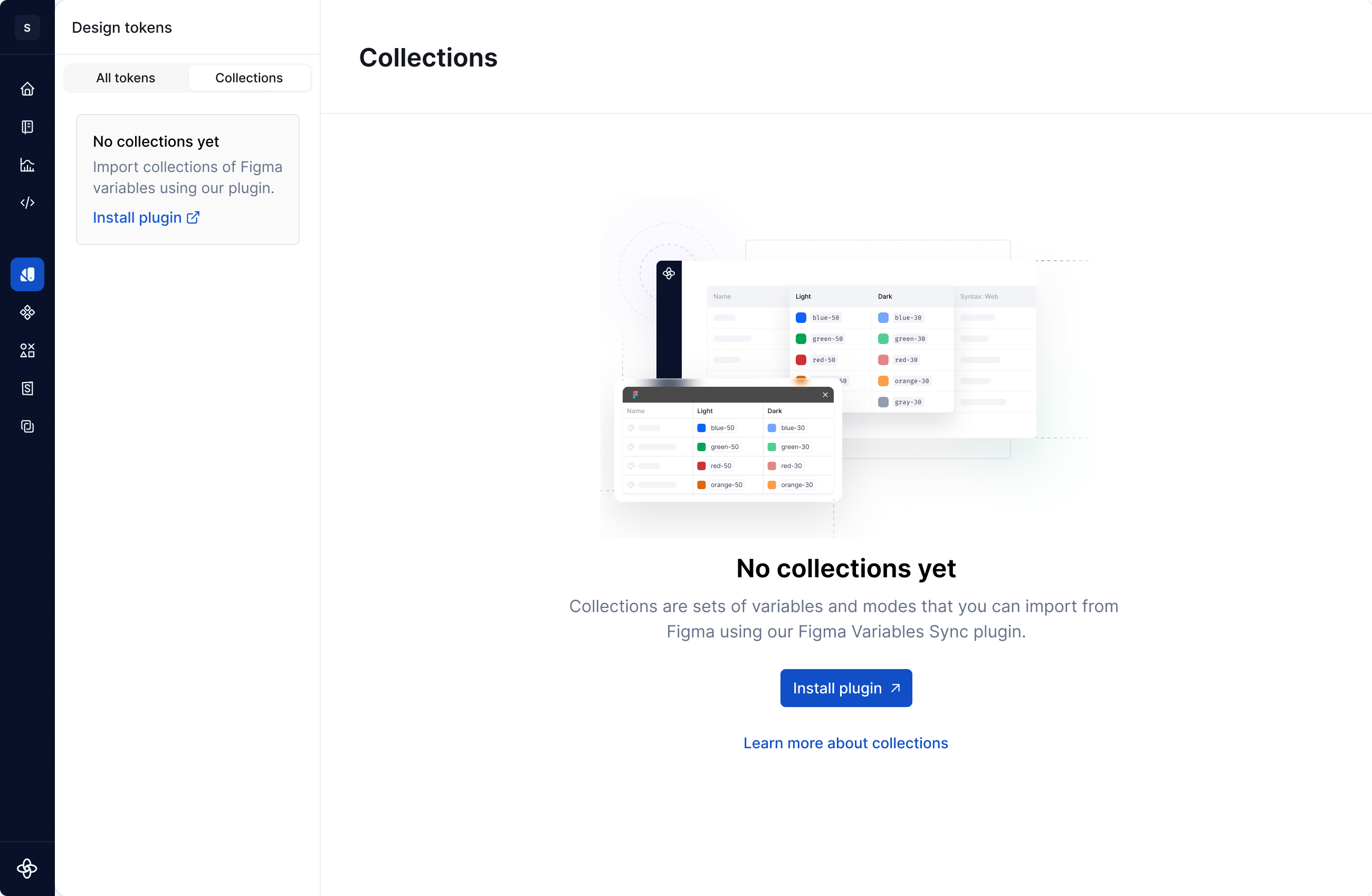Click the close icon on the Figma popup illustration

tap(825, 395)
